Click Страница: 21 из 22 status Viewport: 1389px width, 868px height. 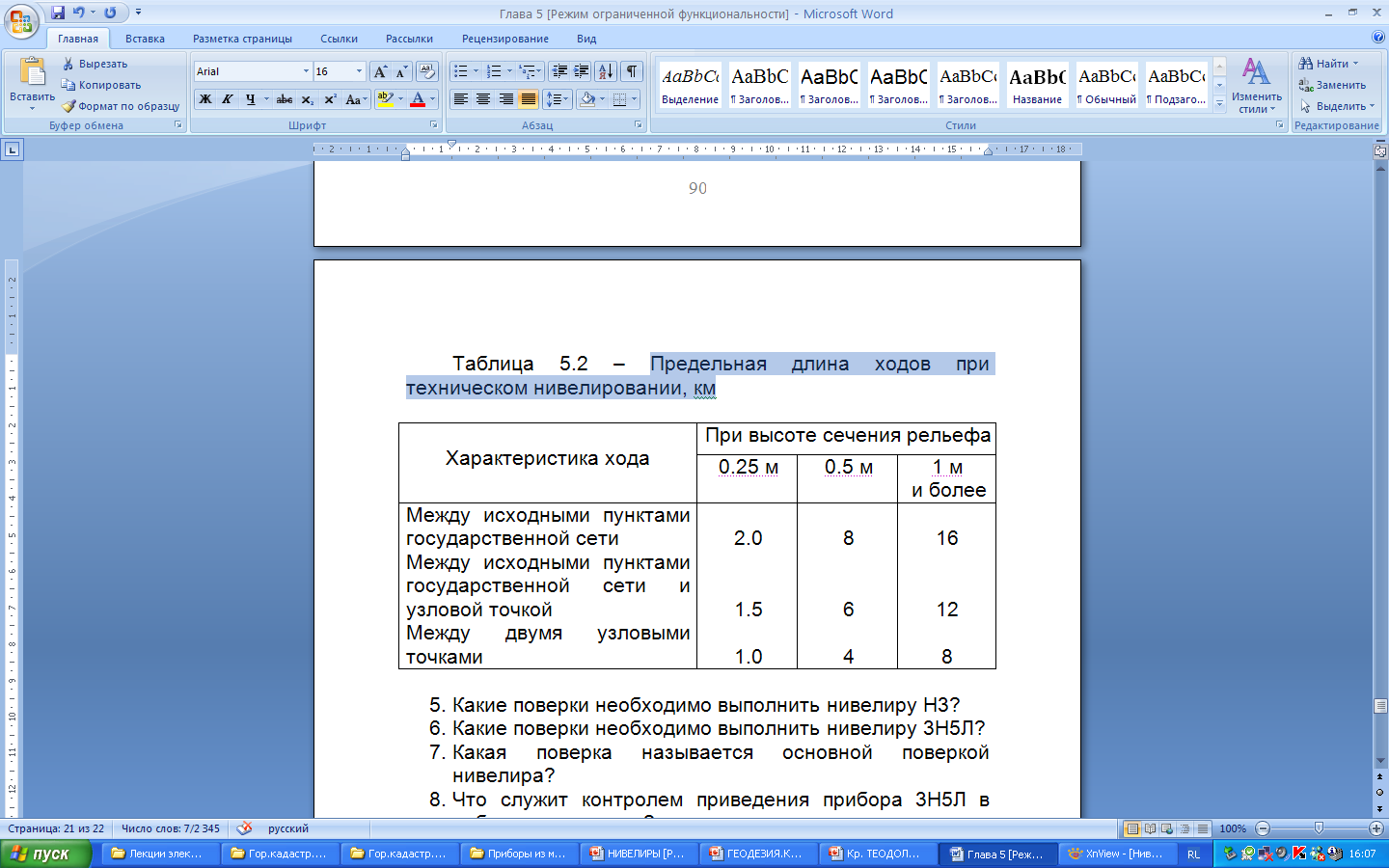click(x=56, y=828)
